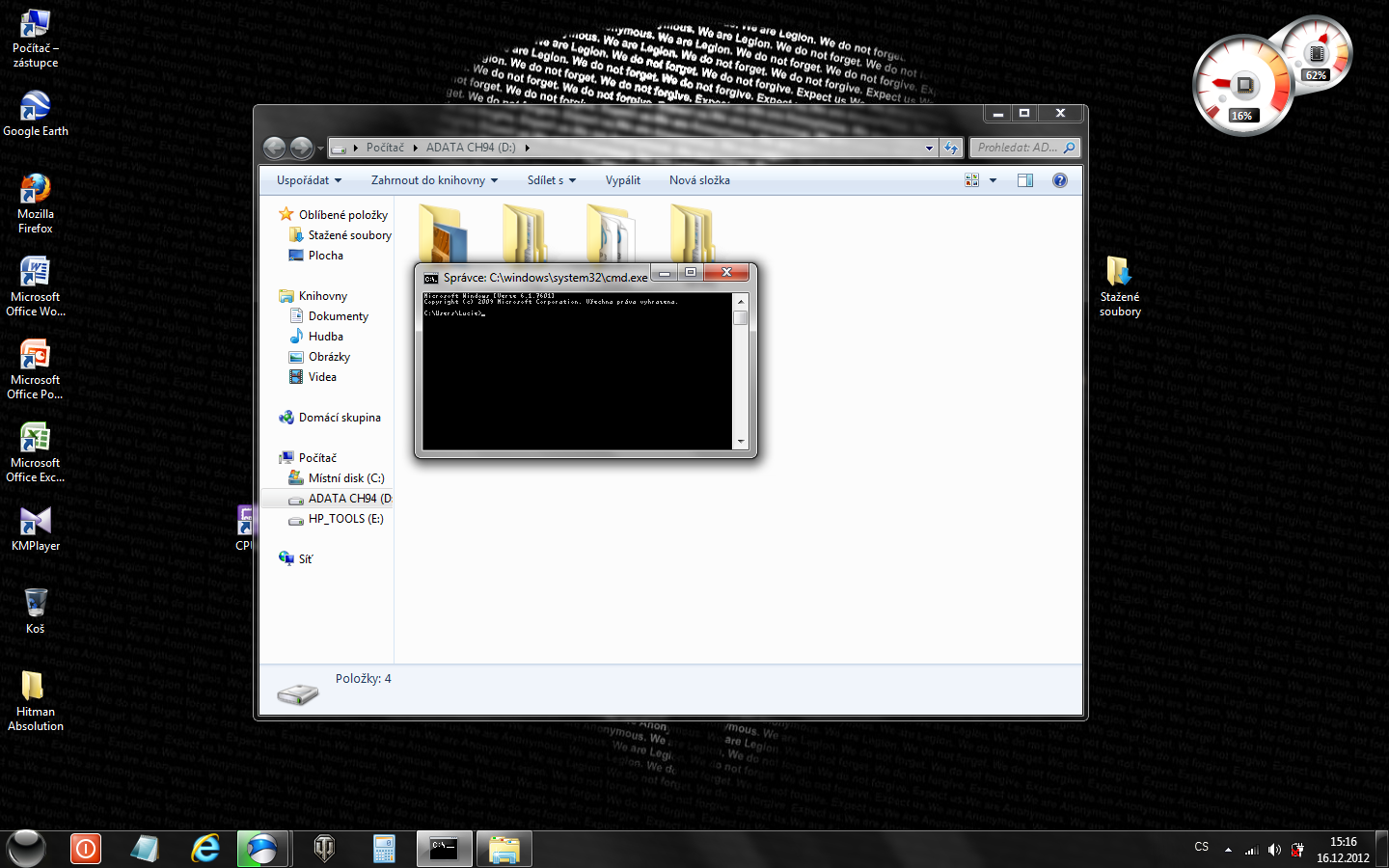Expand the breadcrumb arrow after Počítač
Viewport: 1389px width, 868px height.
click(416, 148)
